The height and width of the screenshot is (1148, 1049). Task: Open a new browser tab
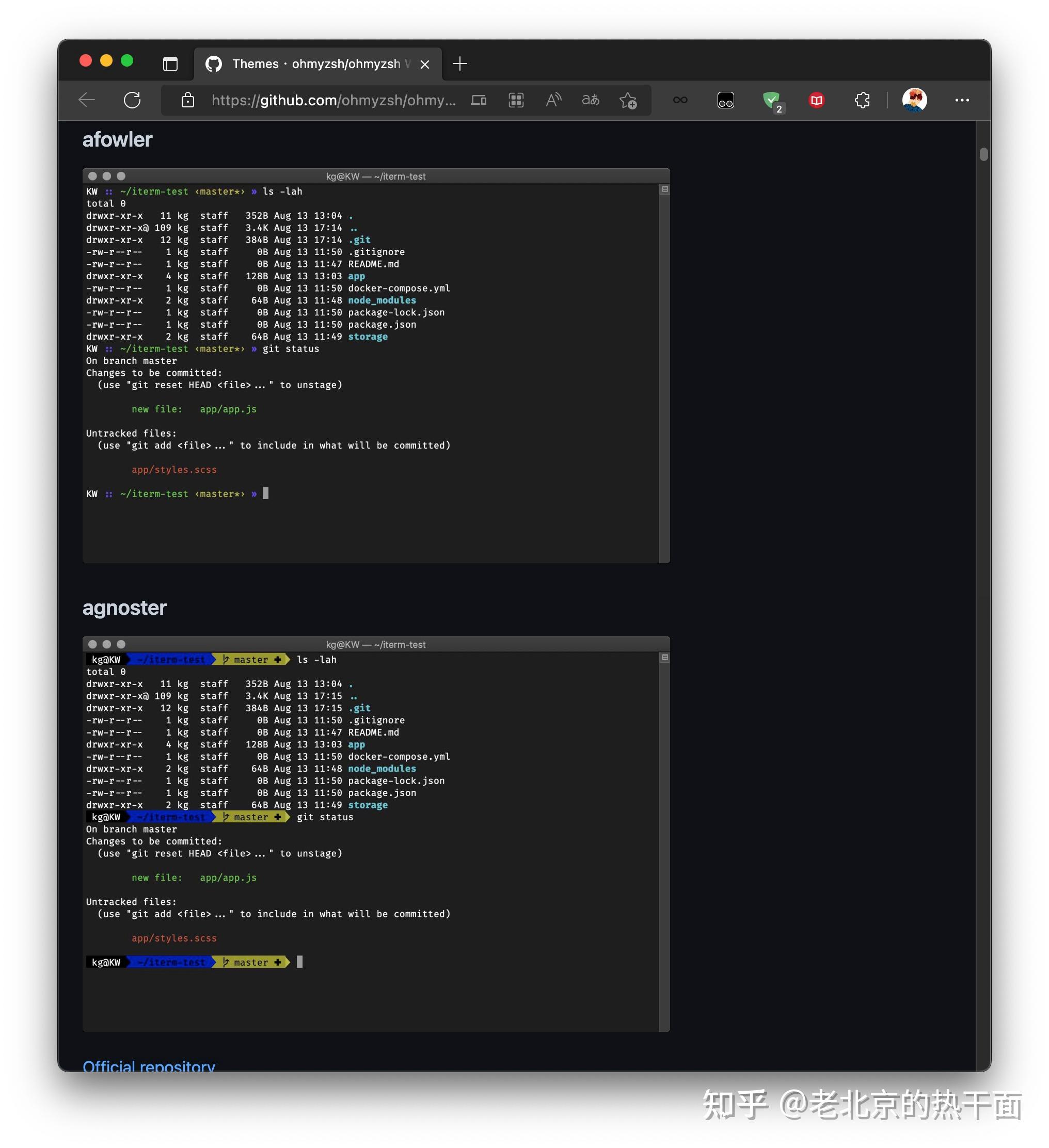(x=459, y=64)
